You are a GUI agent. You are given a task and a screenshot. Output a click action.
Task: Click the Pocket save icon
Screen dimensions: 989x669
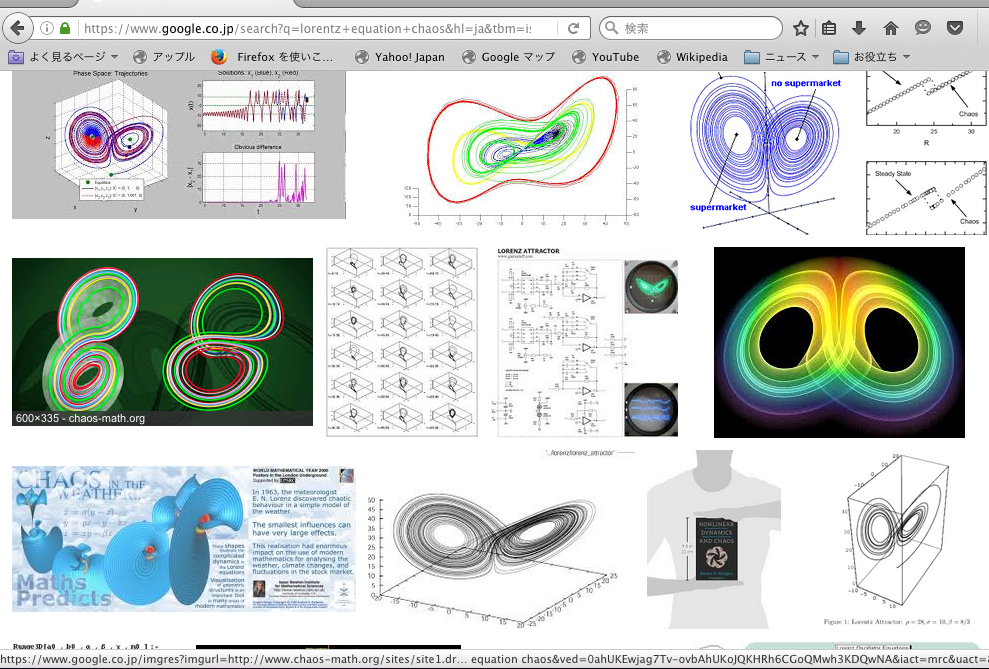tap(955, 28)
